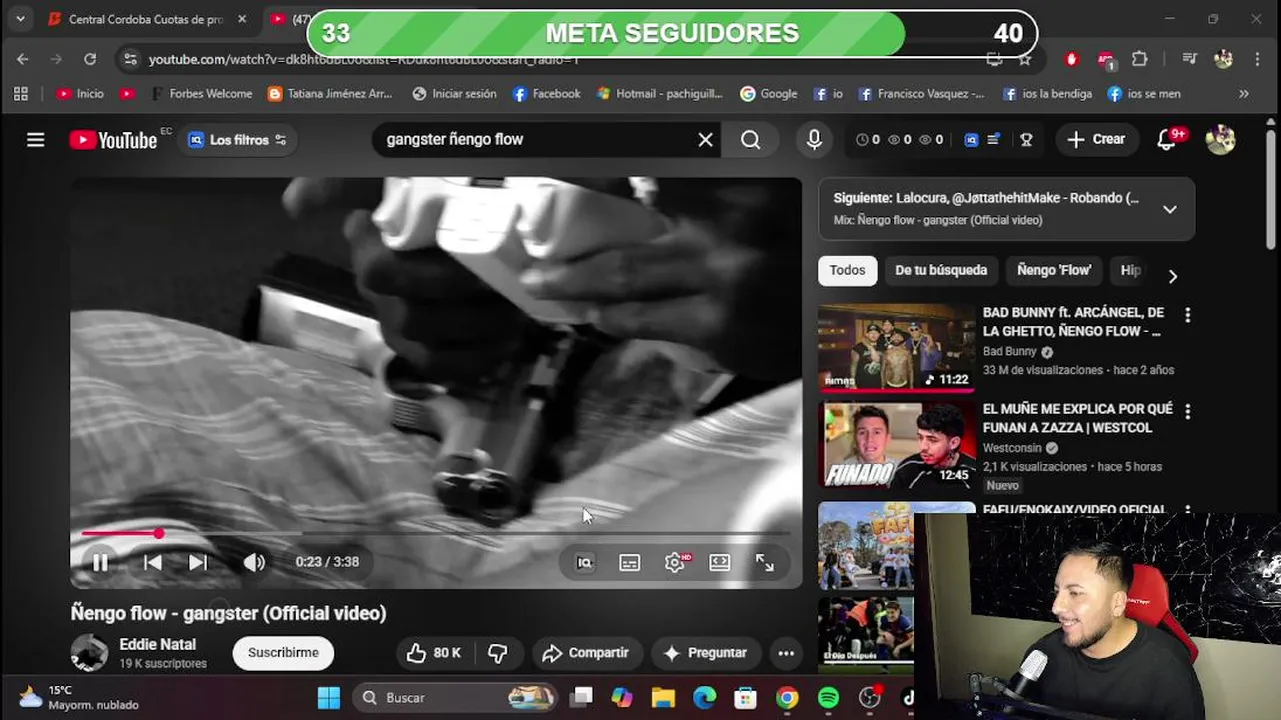This screenshot has height=720, width=1281.
Task: Open Microsoft Edge from the taskbar
Action: coord(705,698)
